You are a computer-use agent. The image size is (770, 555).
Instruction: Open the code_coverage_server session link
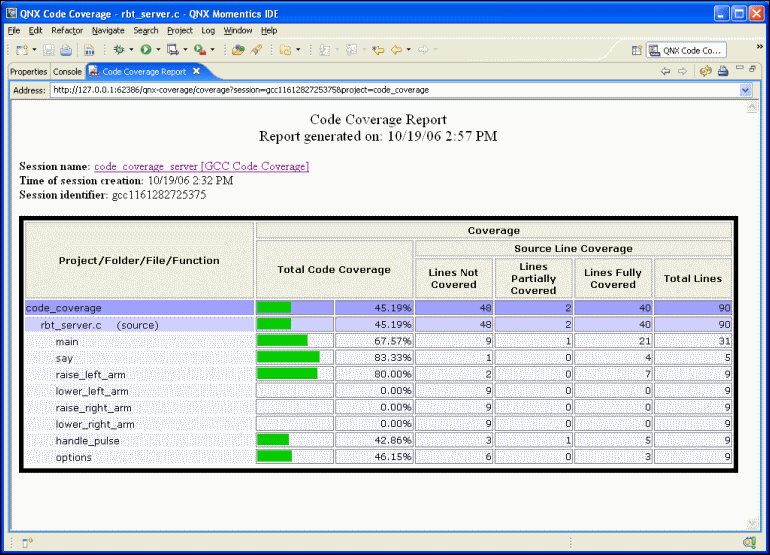201,166
